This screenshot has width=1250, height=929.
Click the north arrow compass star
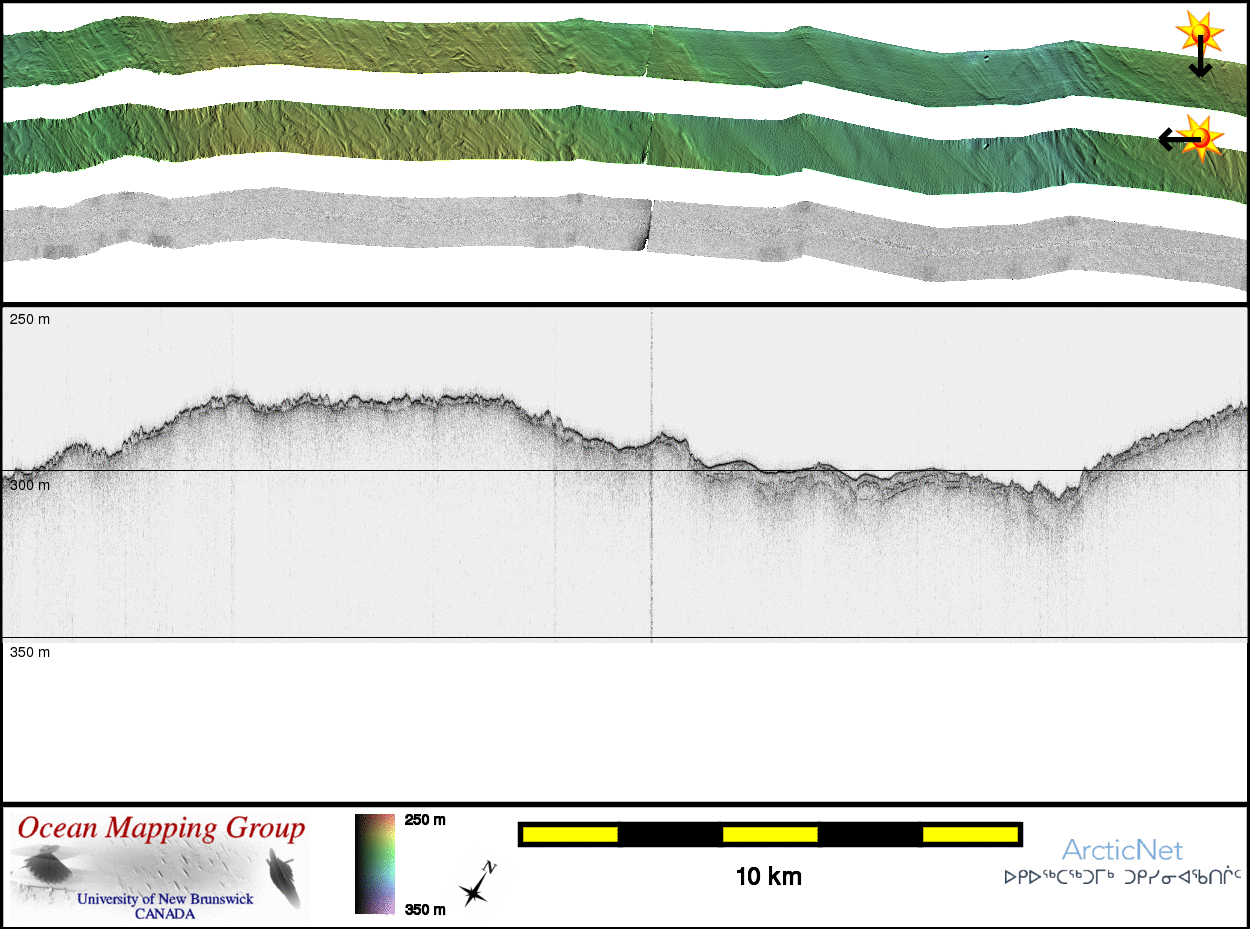point(476,885)
